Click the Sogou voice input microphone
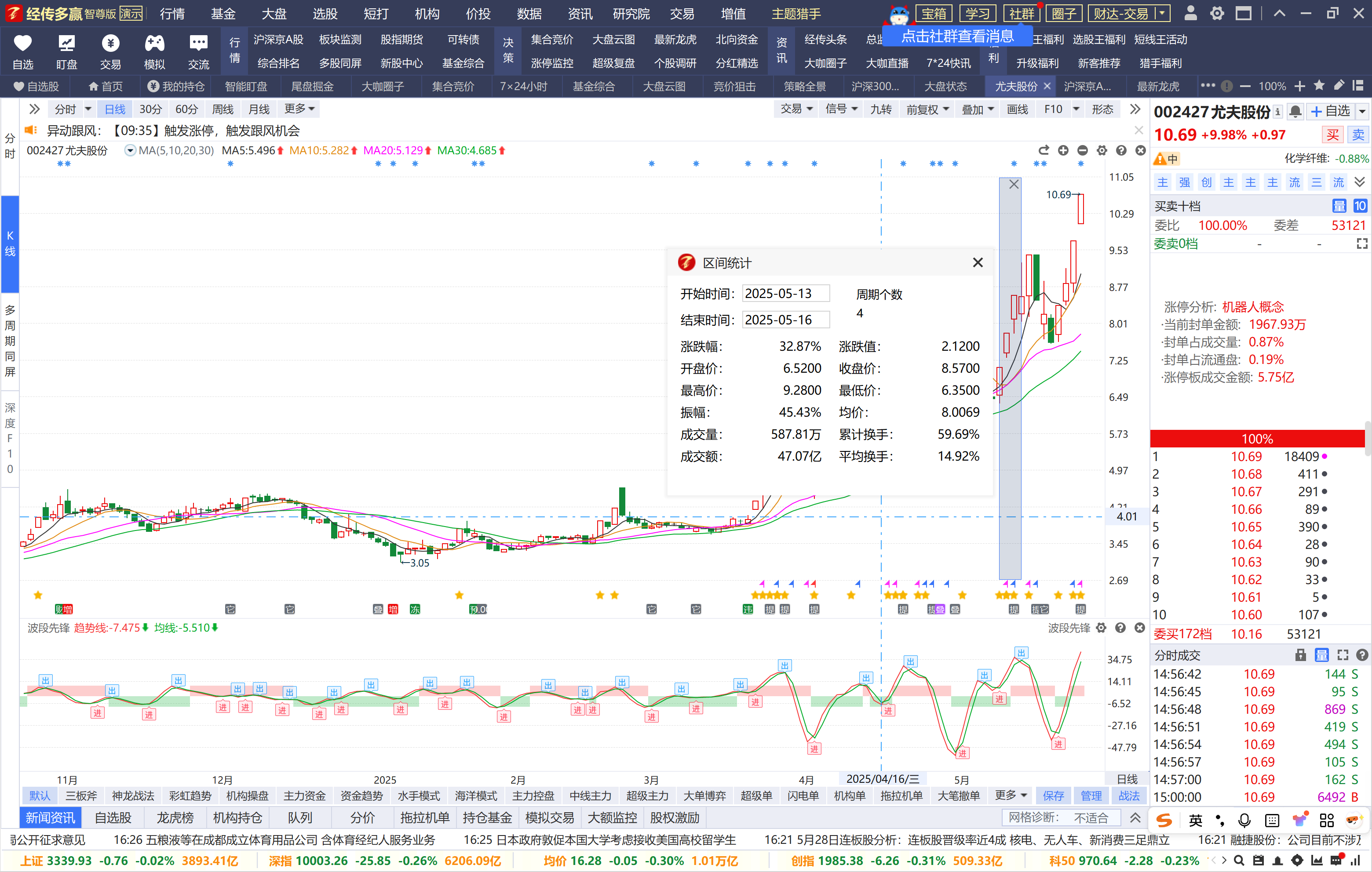Screen dimensions: 1372x872 point(1244,820)
